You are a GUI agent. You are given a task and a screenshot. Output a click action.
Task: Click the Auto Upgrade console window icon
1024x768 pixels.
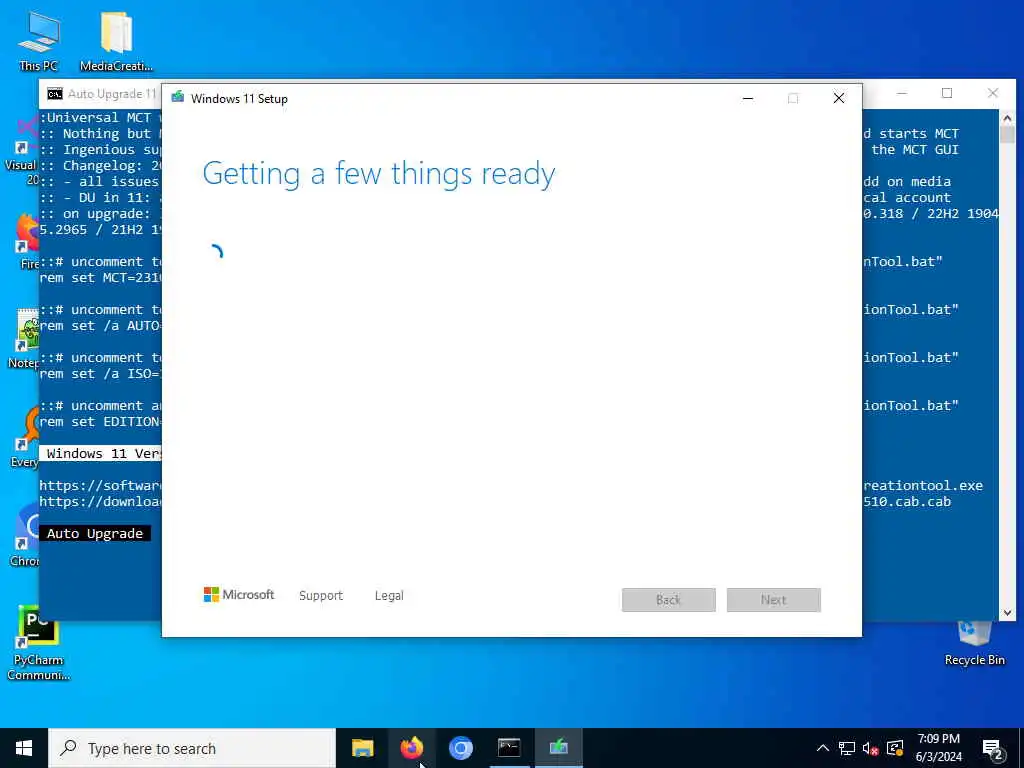(55, 94)
